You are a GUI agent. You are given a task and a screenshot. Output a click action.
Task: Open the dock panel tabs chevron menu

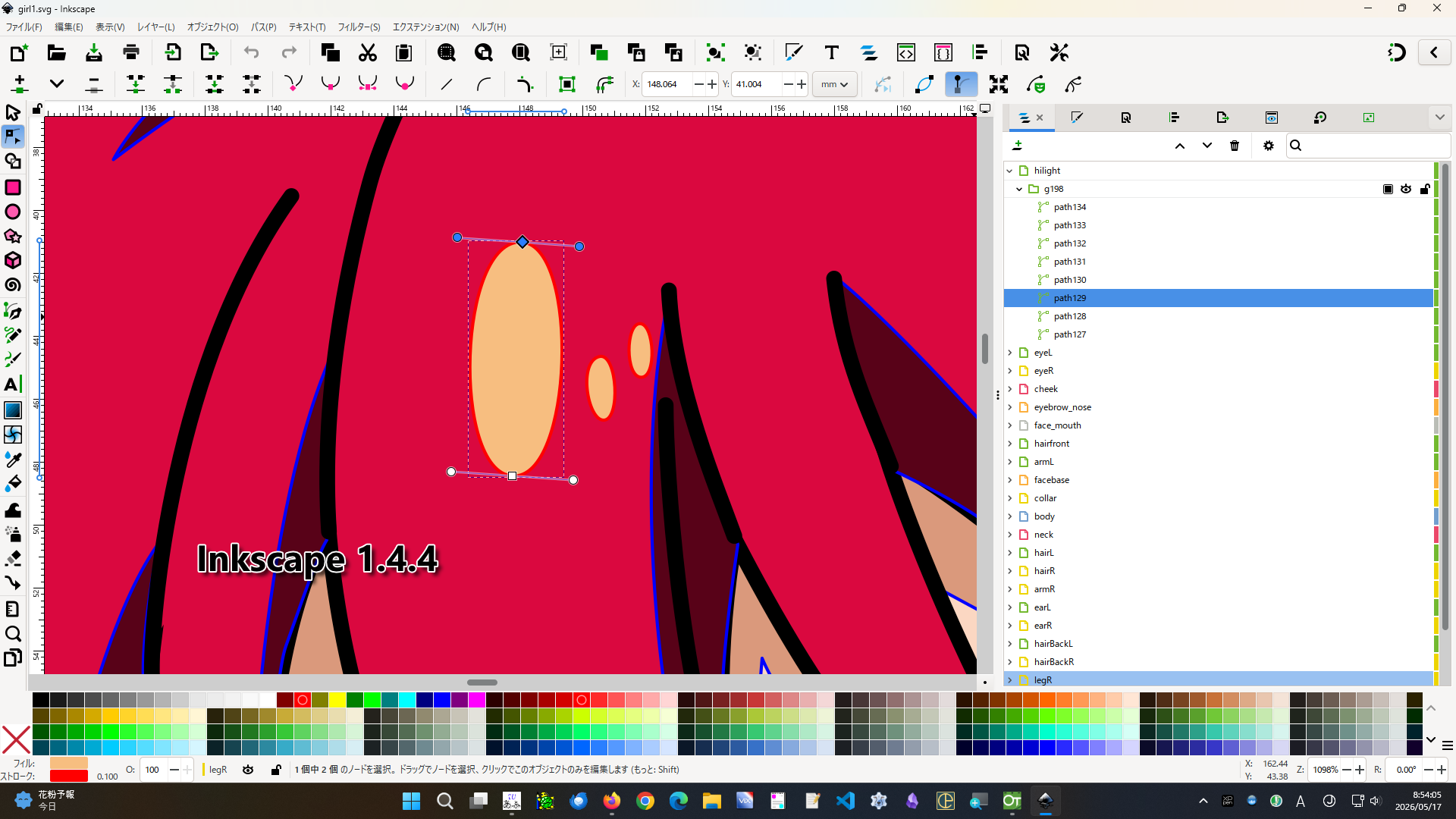1439,118
